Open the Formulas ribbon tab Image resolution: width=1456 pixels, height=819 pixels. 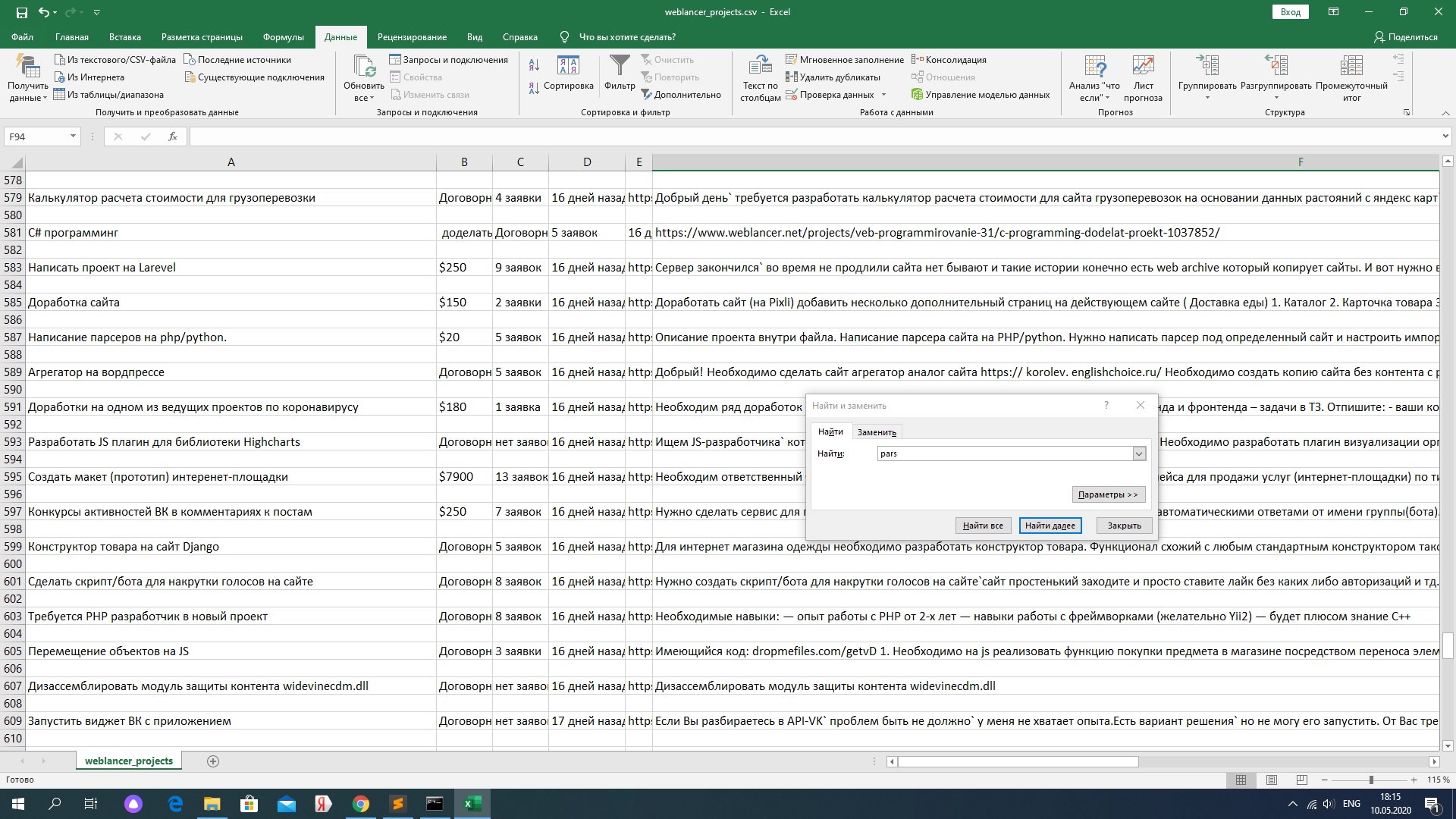(283, 37)
